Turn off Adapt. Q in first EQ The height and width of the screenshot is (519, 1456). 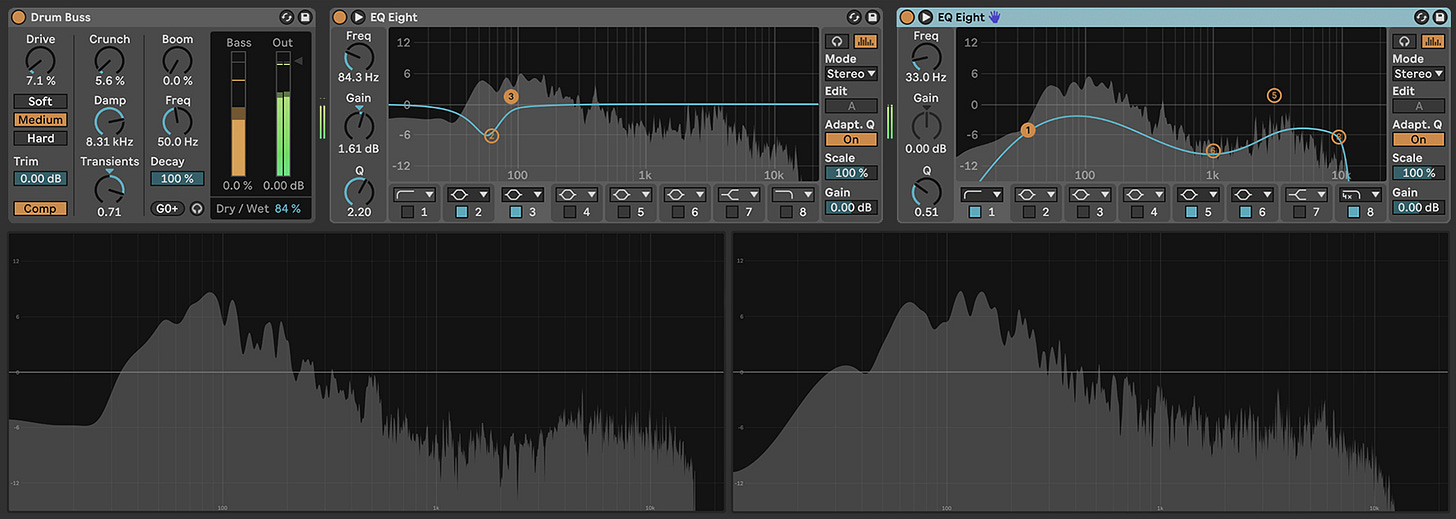click(x=851, y=140)
